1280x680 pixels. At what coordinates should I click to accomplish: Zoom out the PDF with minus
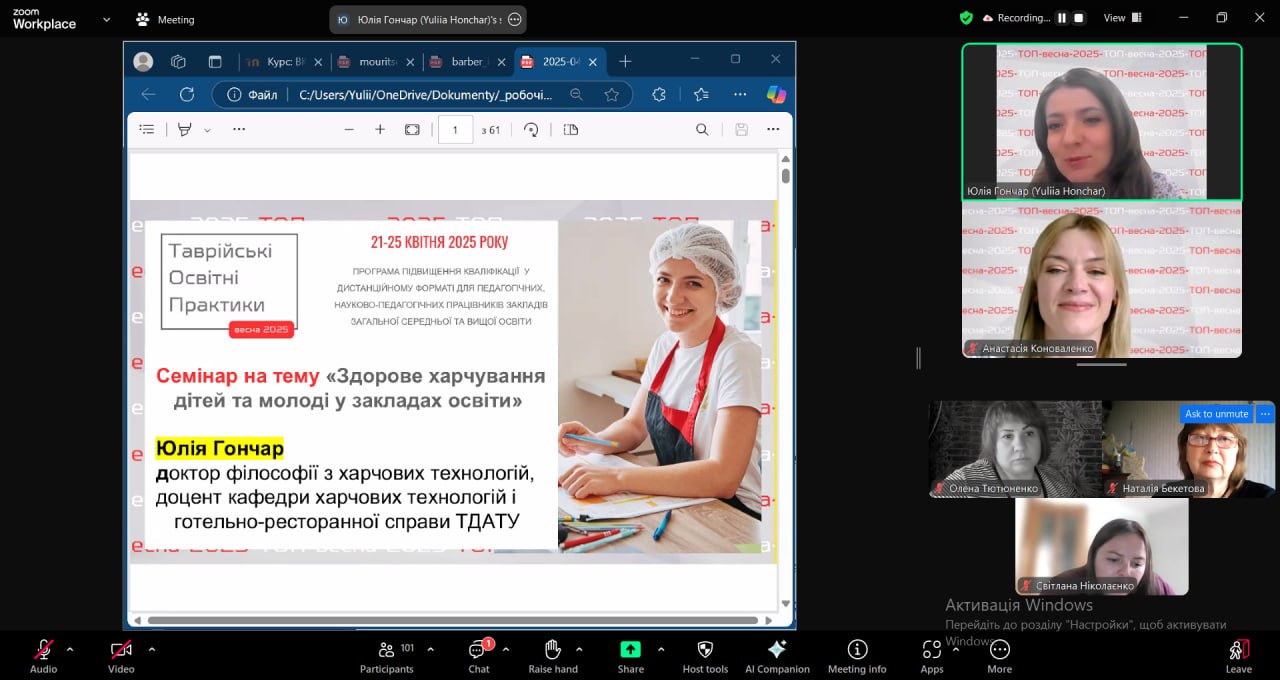click(x=349, y=129)
